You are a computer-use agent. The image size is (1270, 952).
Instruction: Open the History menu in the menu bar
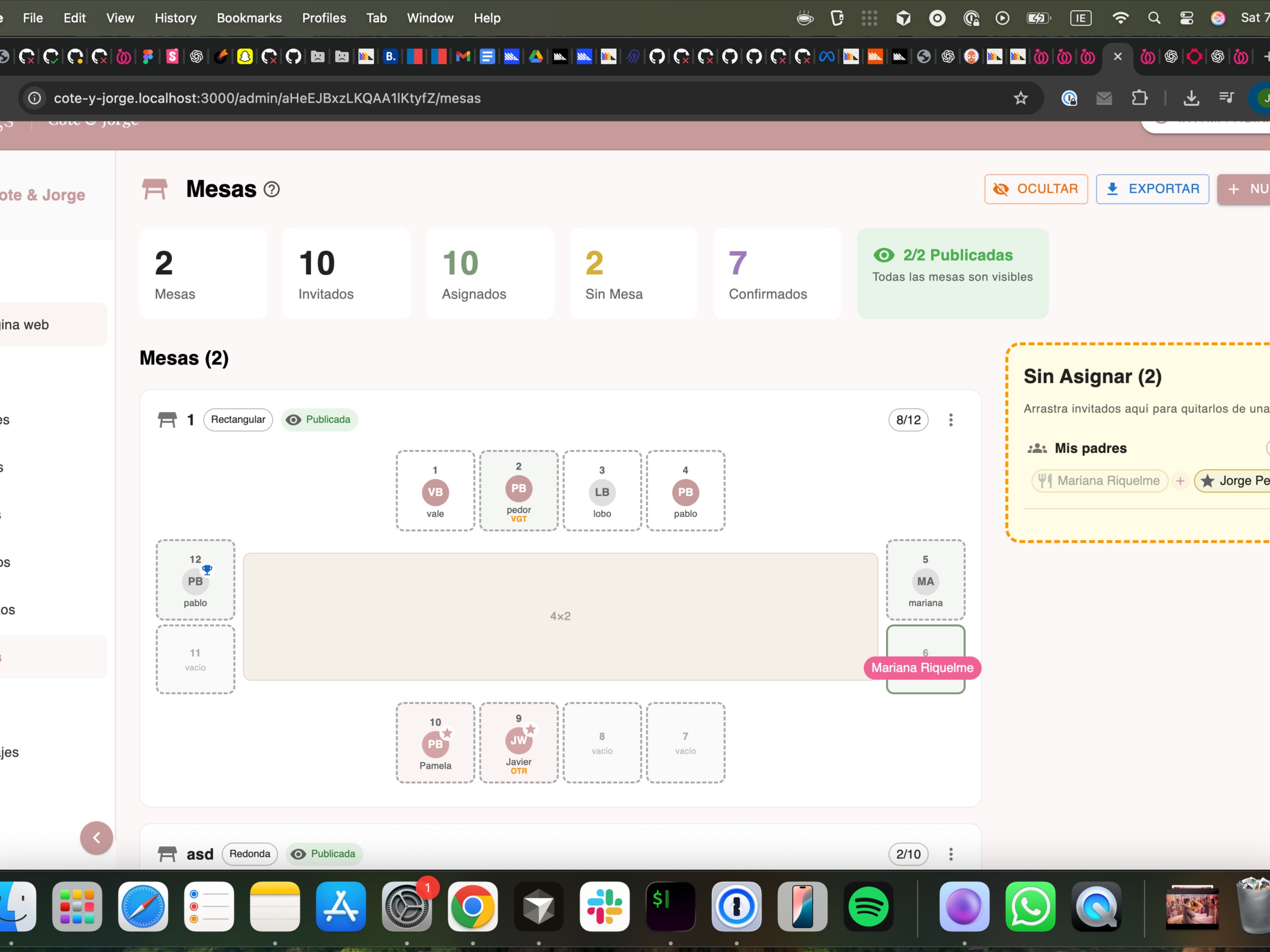click(175, 18)
